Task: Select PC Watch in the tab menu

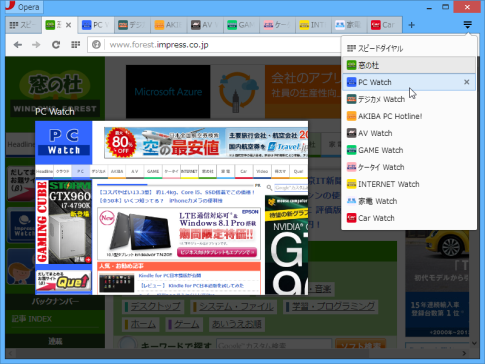Action: (409, 82)
